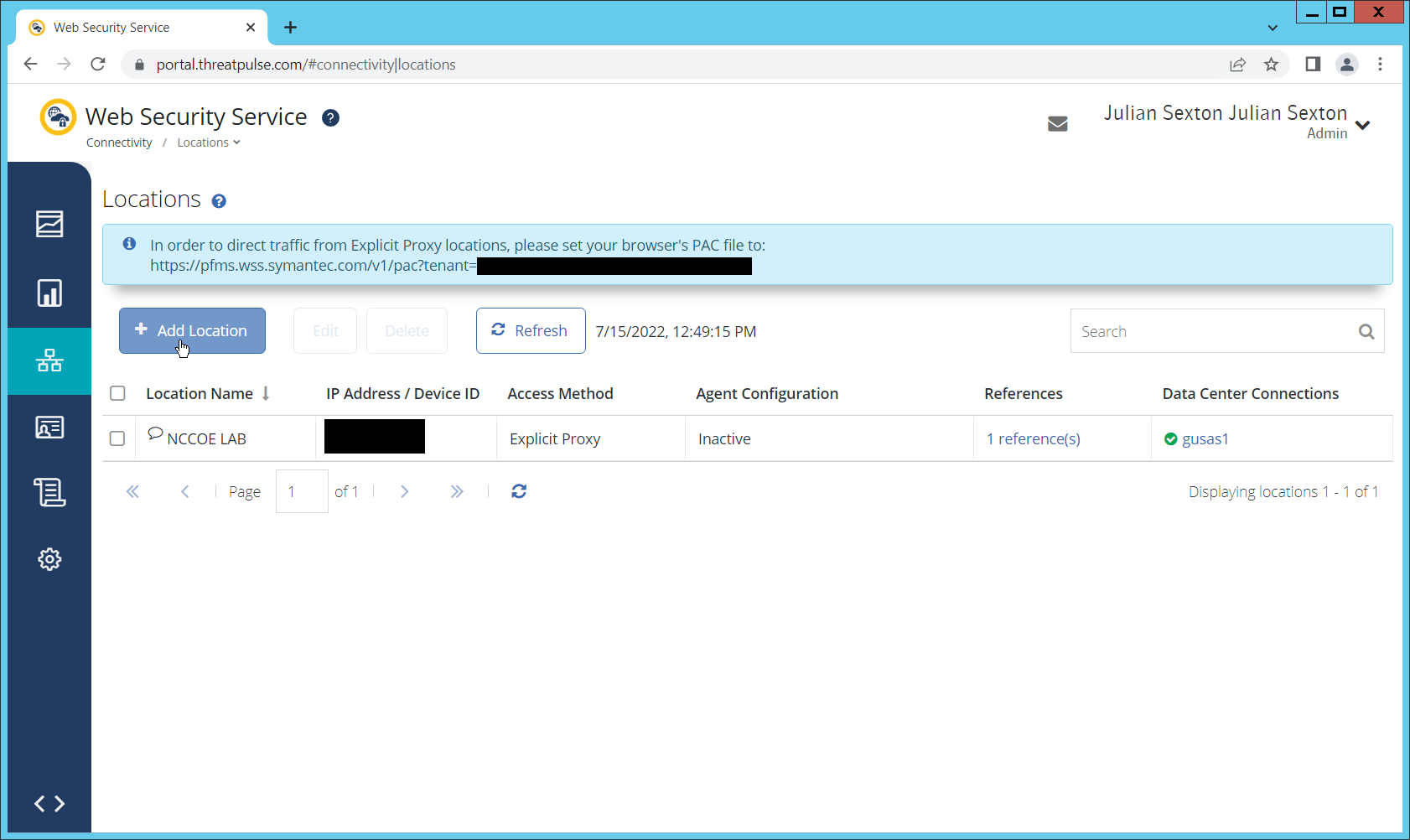1410x840 pixels.
Task: Click the reload icon in the pagination bar
Action: 519,491
